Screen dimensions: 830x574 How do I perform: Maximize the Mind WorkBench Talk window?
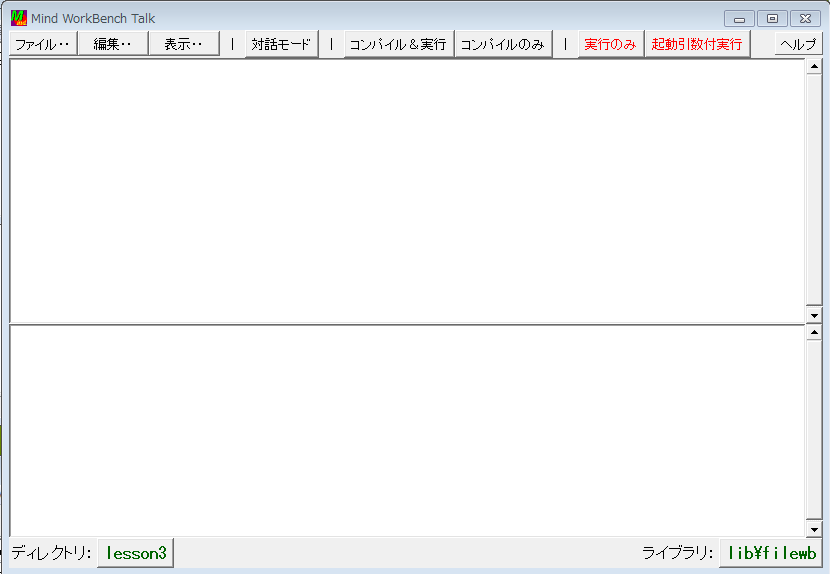772,19
